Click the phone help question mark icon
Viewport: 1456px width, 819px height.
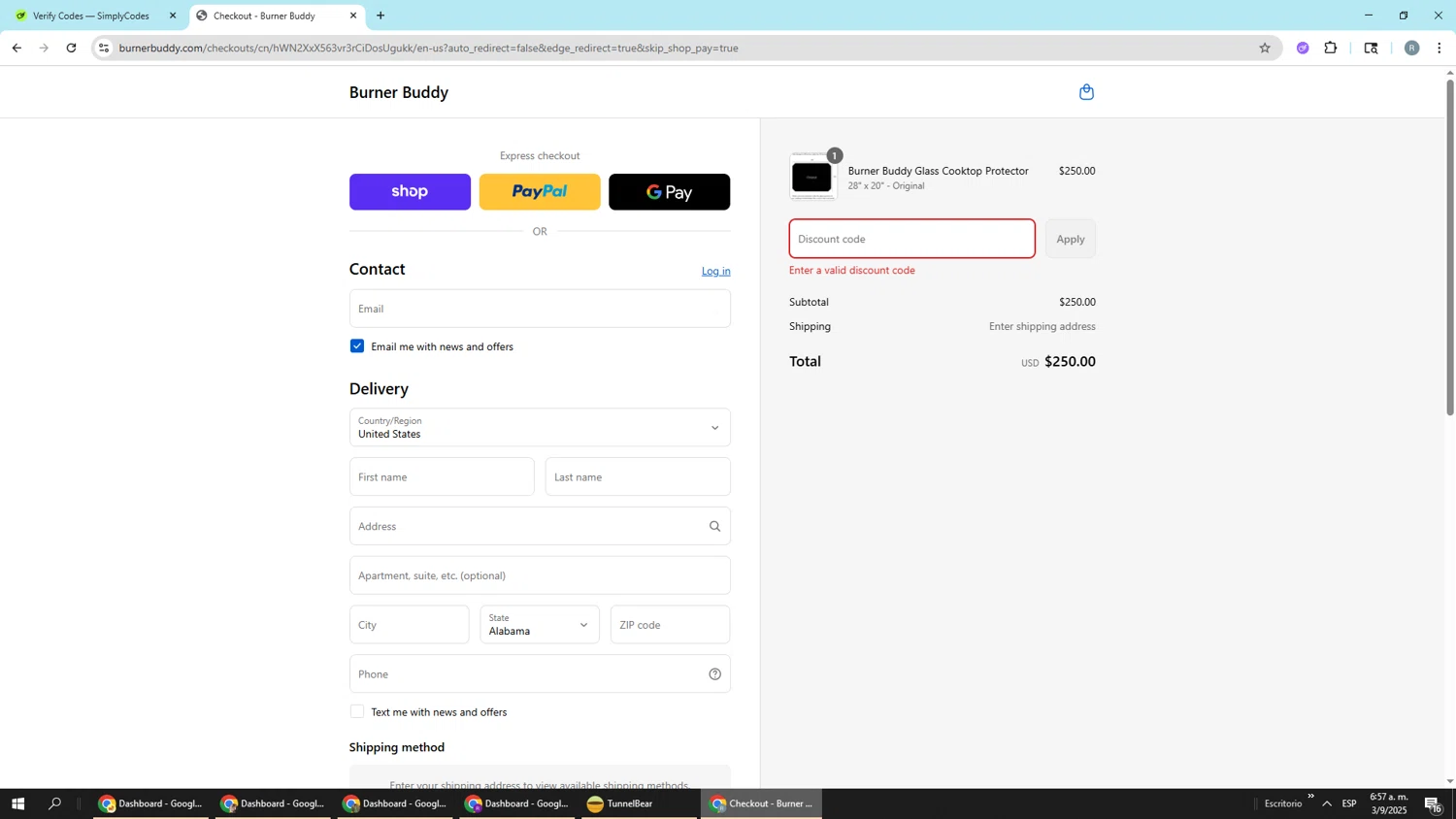coord(714,674)
